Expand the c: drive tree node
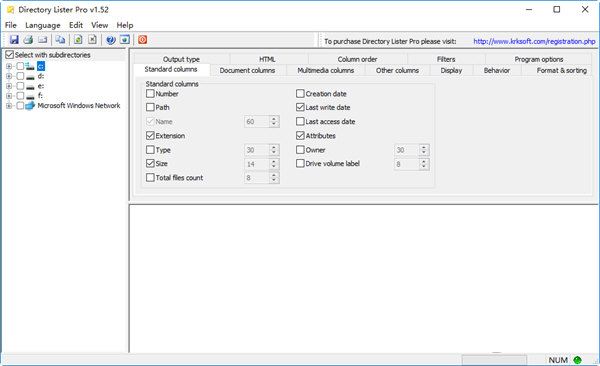 (x=9, y=66)
